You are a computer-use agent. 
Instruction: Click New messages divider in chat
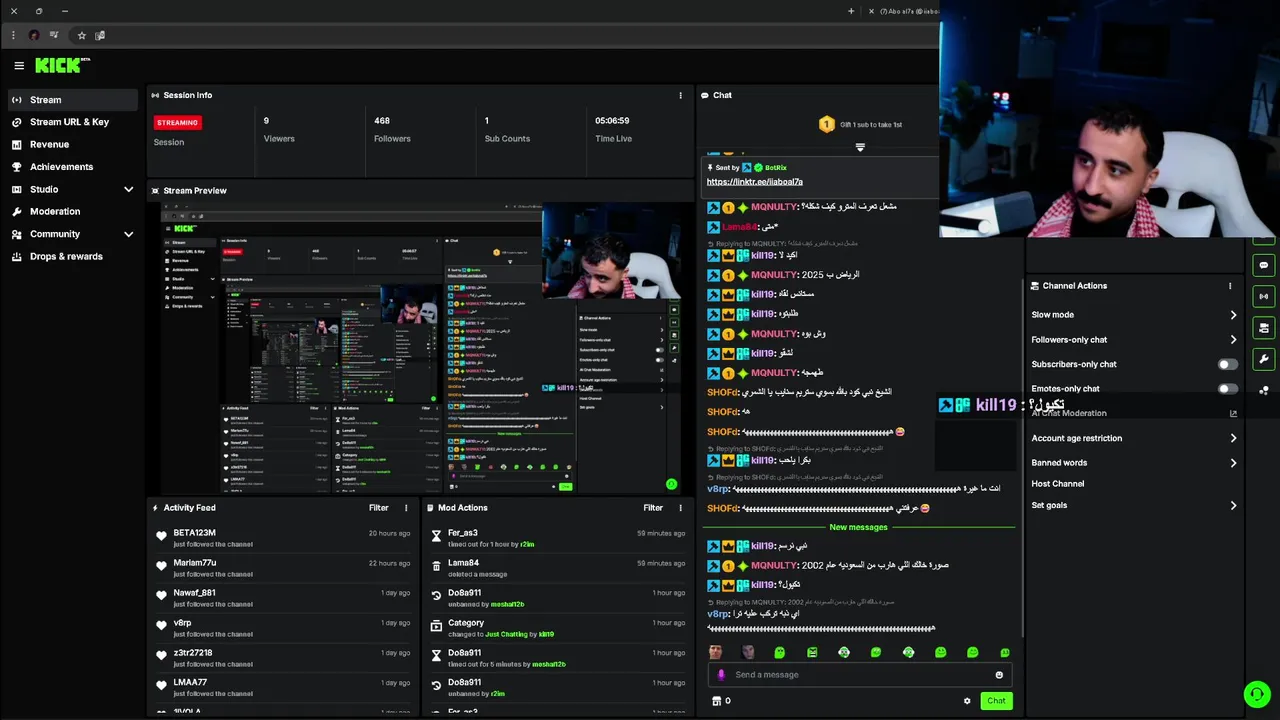click(x=859, y=527)
